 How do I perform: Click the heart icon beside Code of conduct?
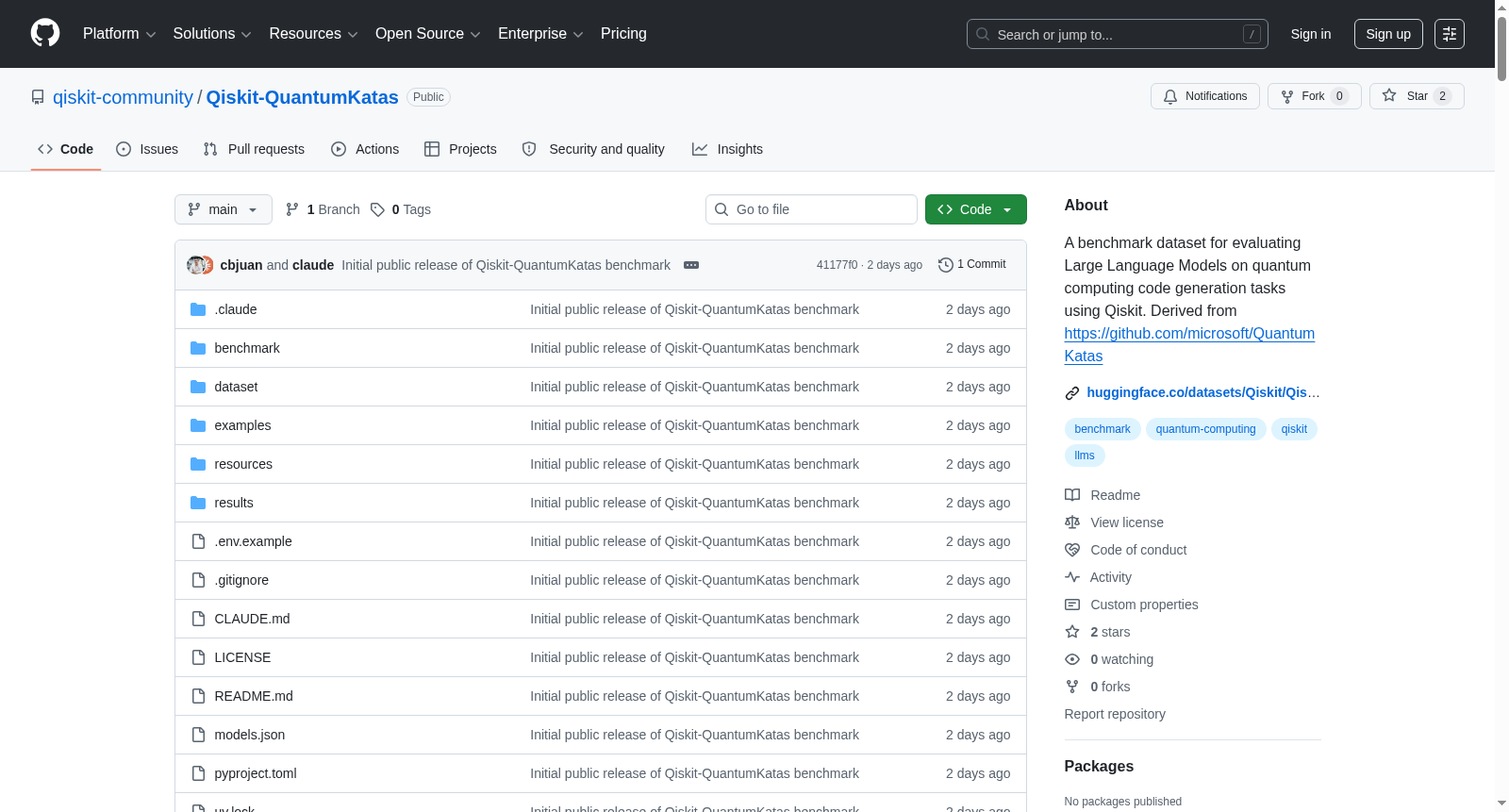pos(1072,550)
